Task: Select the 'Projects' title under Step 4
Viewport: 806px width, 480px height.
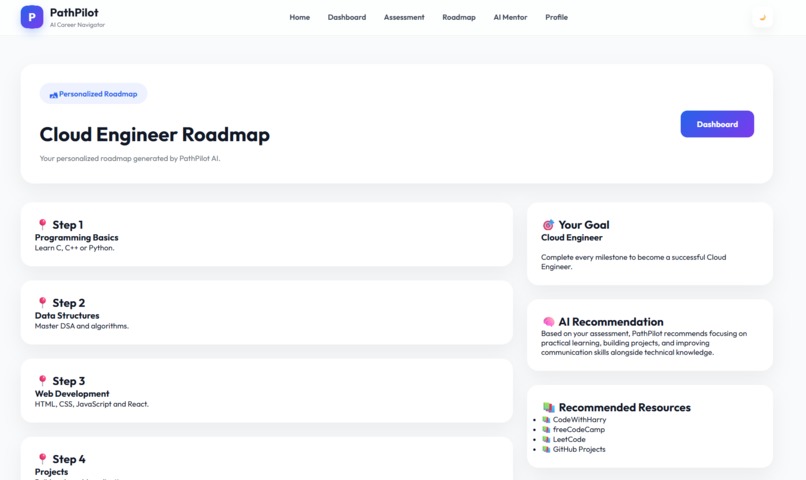Action: coord(51,472)
